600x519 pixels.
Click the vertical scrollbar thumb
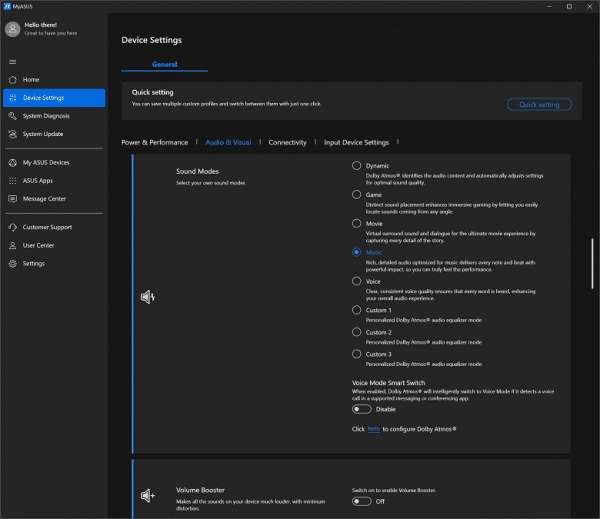coord(592,265)
